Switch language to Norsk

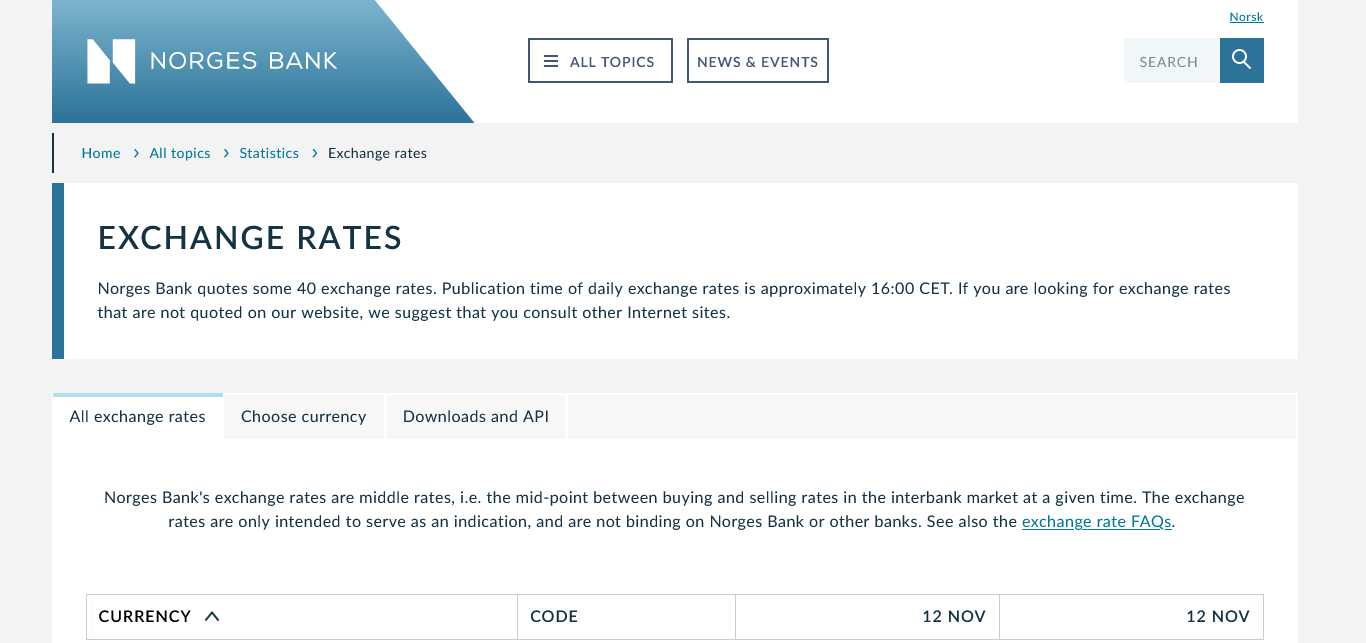[1246, 17]
